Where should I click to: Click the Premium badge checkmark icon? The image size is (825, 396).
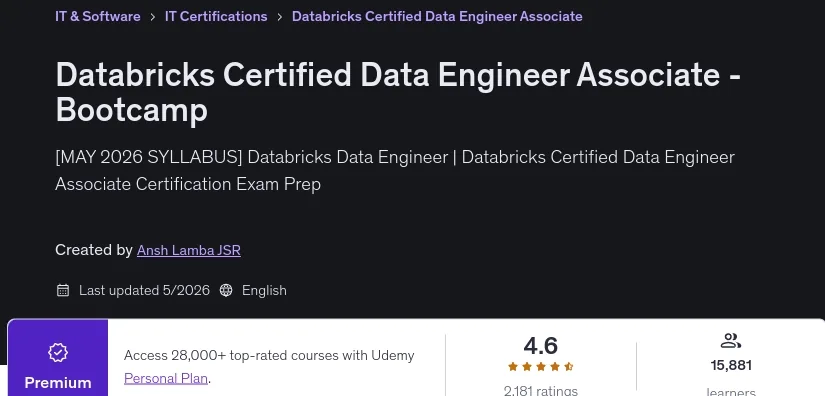(58, 353)
